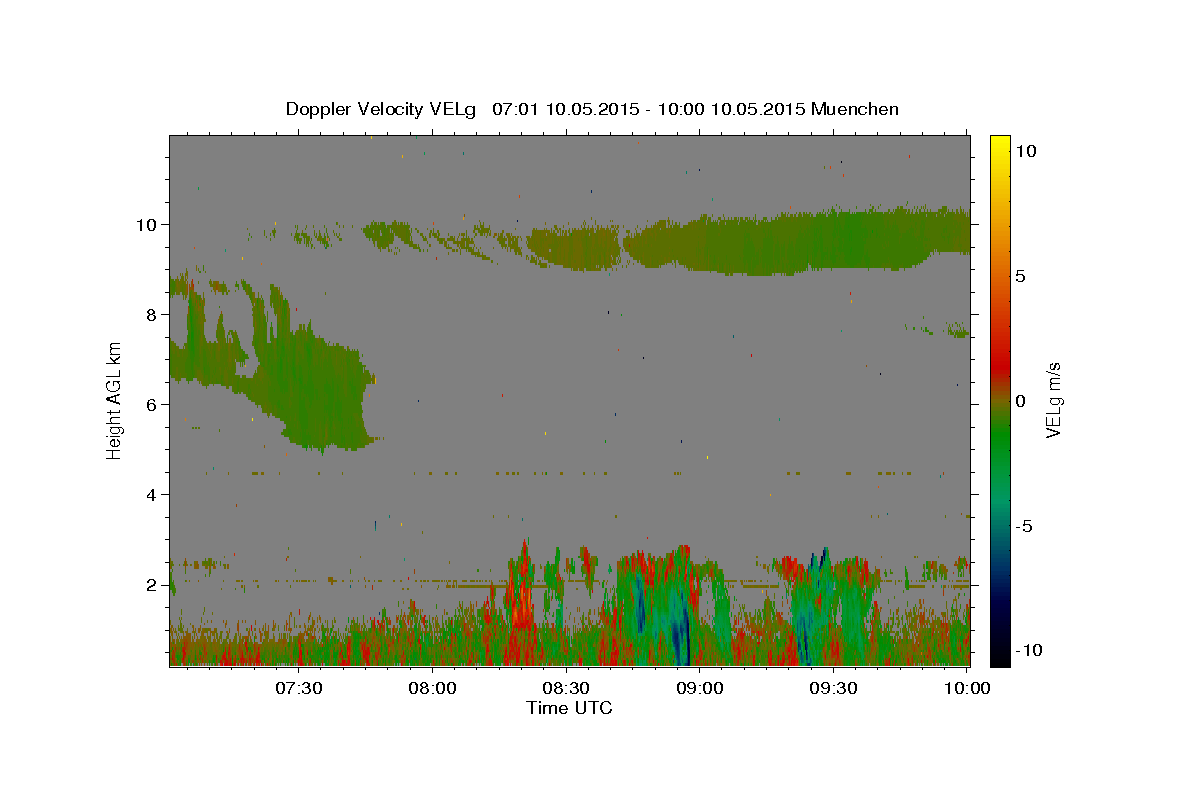This screenshot has height=800, width=1200.
Task: Click the '08:00' time axis label
Action: [433, 689]
